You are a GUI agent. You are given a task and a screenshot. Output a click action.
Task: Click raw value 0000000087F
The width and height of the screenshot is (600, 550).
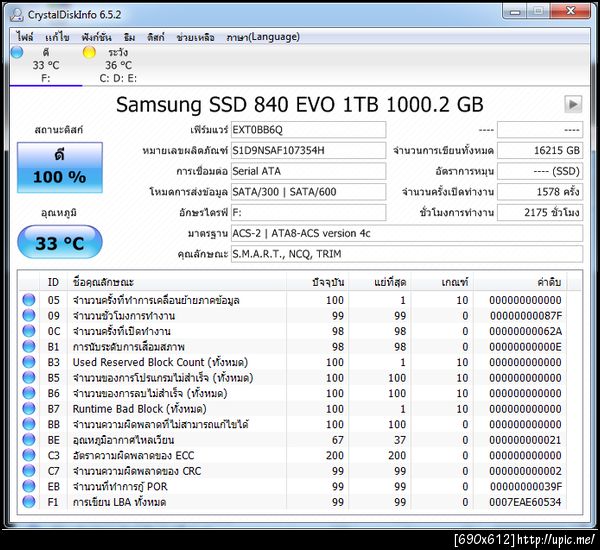click(526, 316)
